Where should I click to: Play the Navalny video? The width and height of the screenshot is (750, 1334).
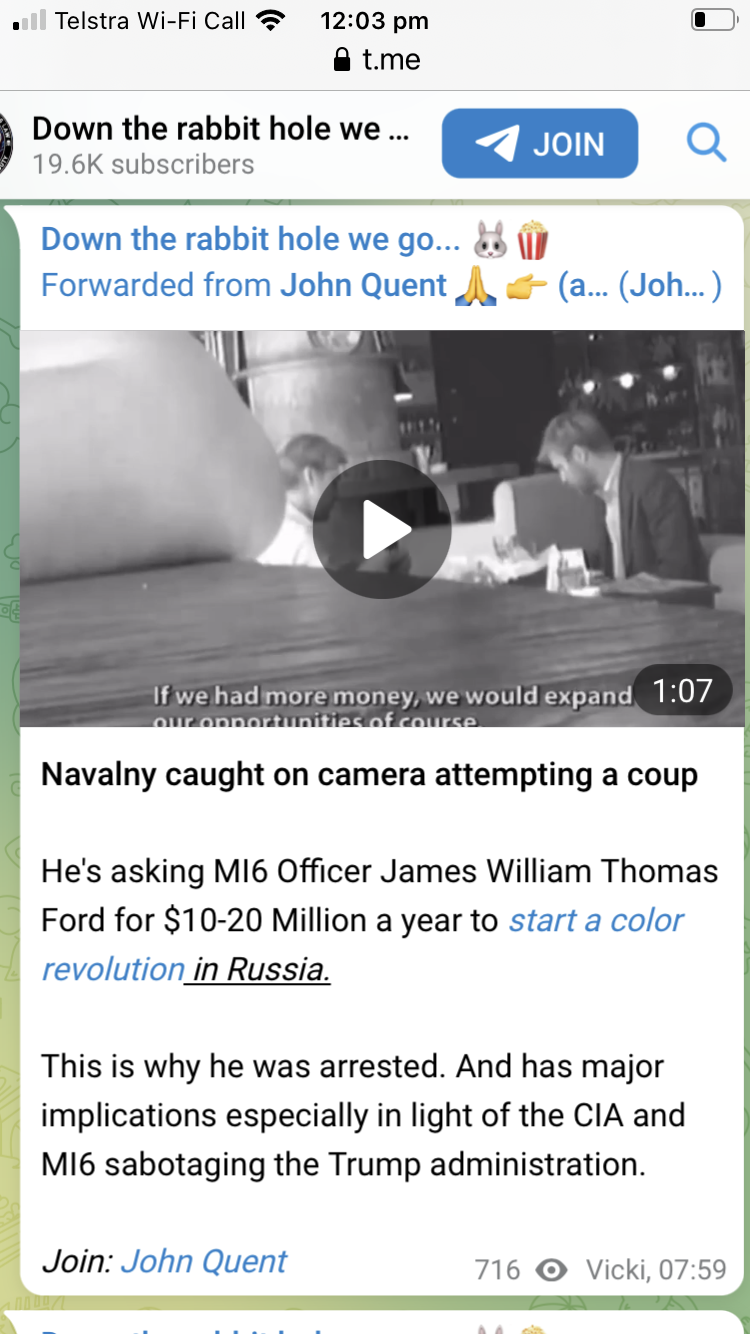pos(382,529)
